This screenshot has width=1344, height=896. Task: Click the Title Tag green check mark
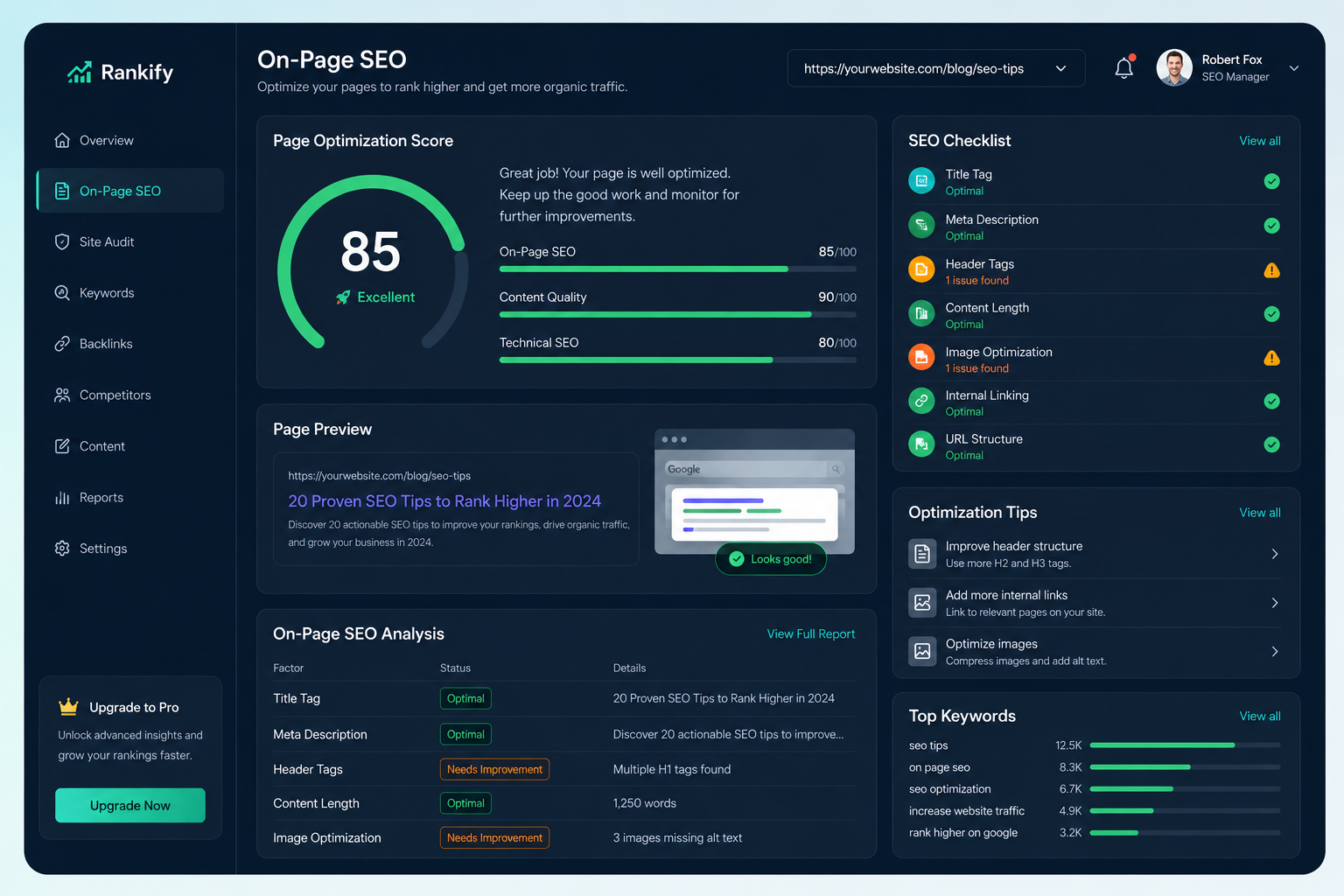[1272, 181]
